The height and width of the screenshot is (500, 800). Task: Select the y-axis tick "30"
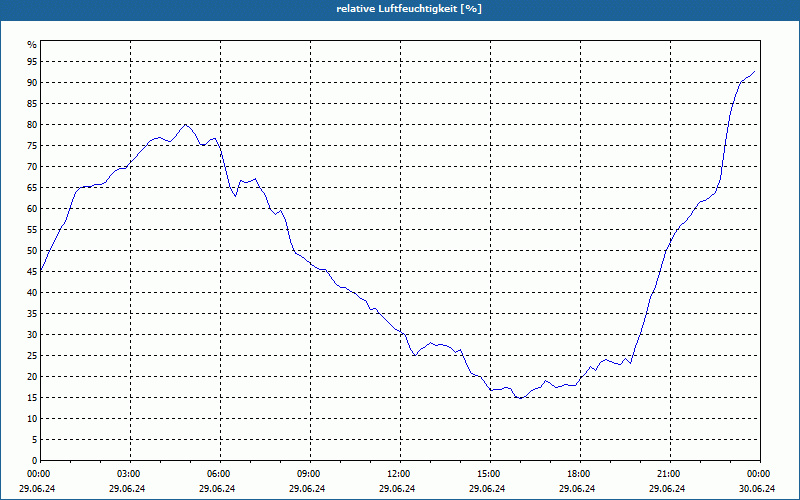click(x=32, y=335)
